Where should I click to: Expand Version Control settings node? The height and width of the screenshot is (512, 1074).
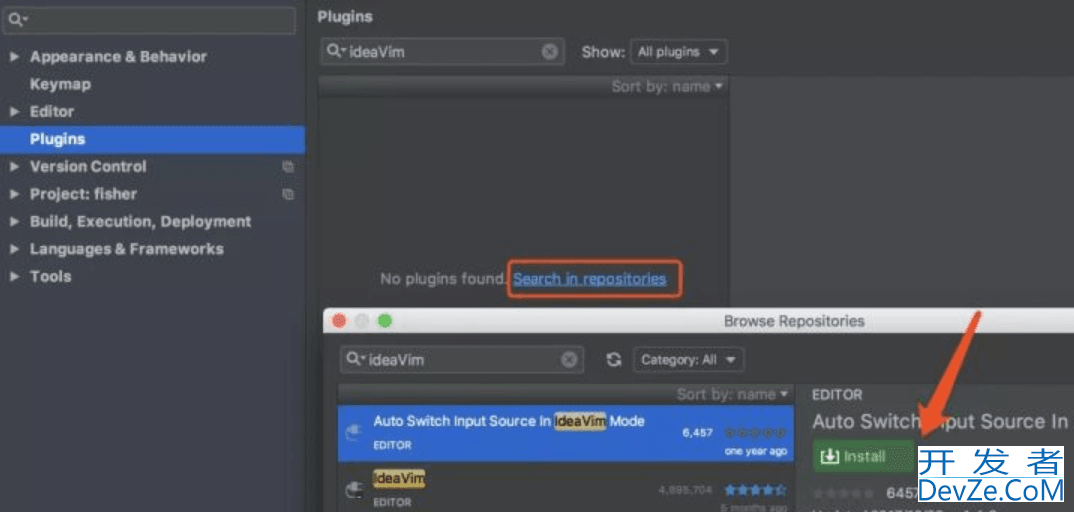coord(14,166)
